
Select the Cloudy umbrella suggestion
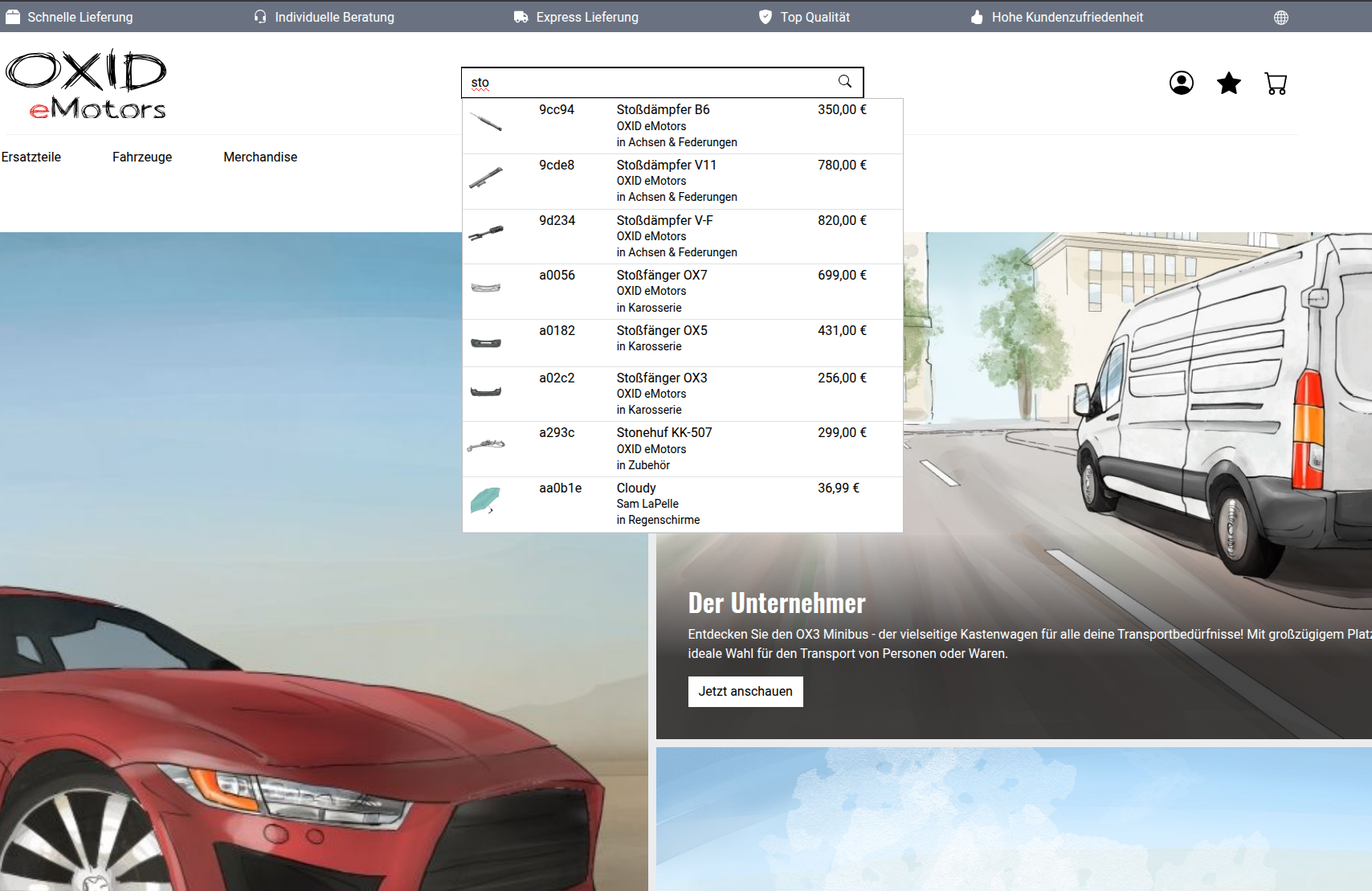coord(683,505)
